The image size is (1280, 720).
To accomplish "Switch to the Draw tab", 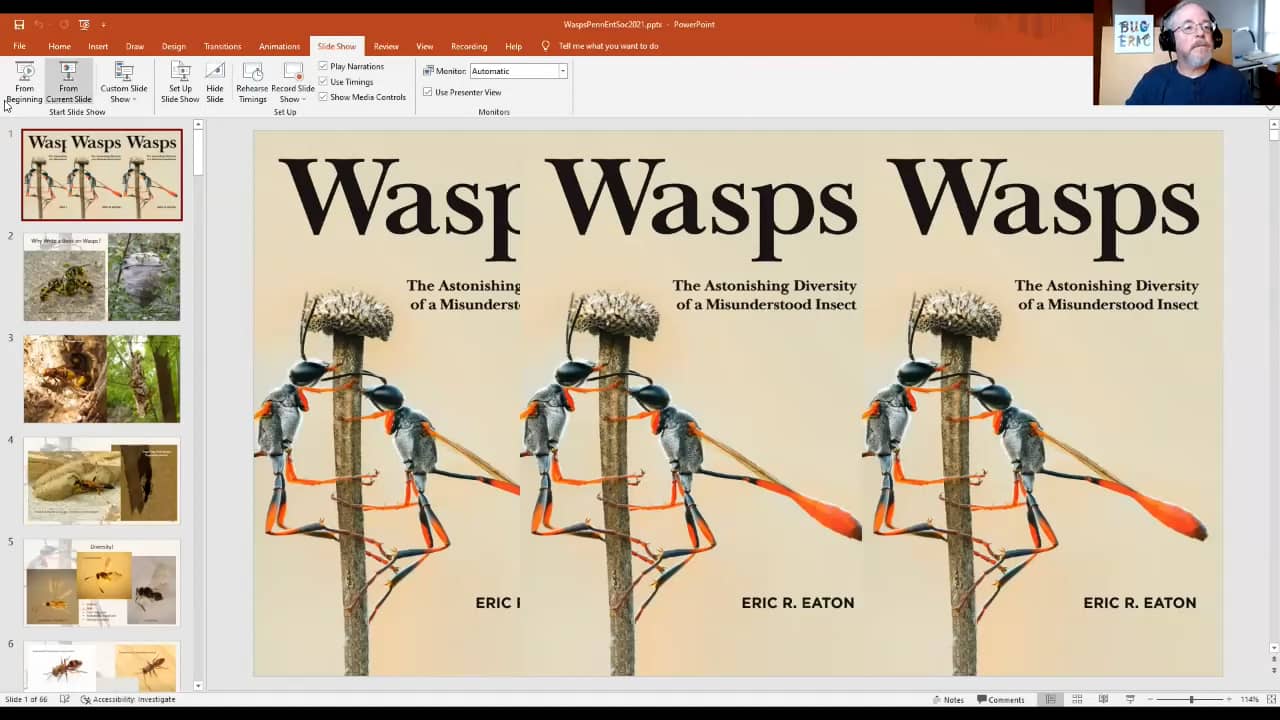I will tap(135, 46).
